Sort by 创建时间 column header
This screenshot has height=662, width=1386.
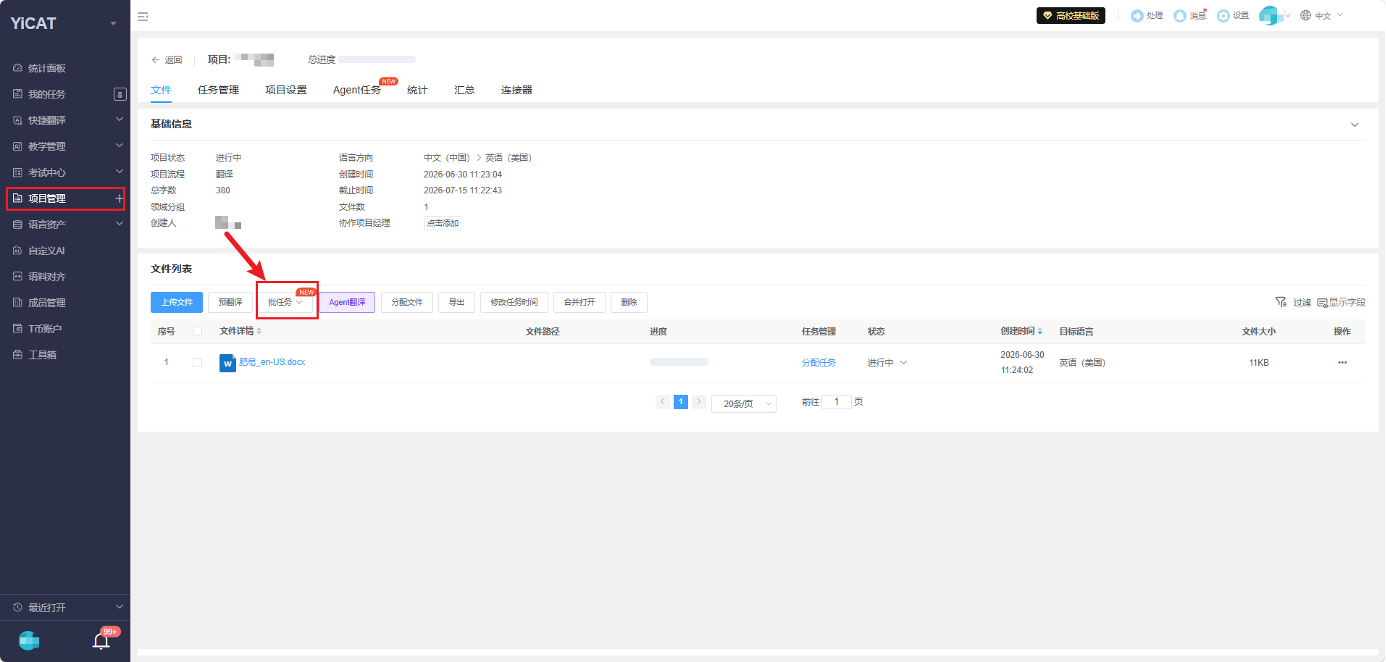click(x=1021, y=331)
